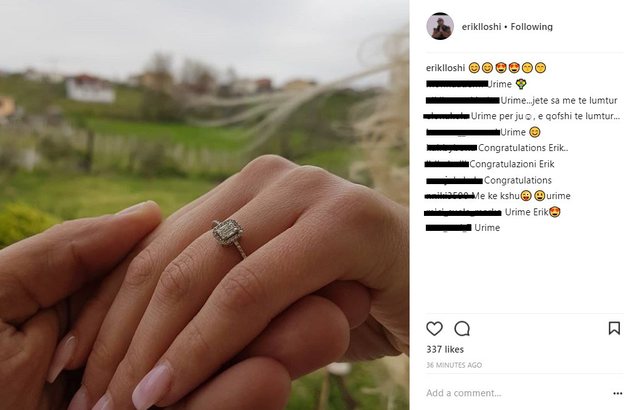The image size is (640, 410).
Task: Focus the Add a comment field
Action: click(516, 393)
